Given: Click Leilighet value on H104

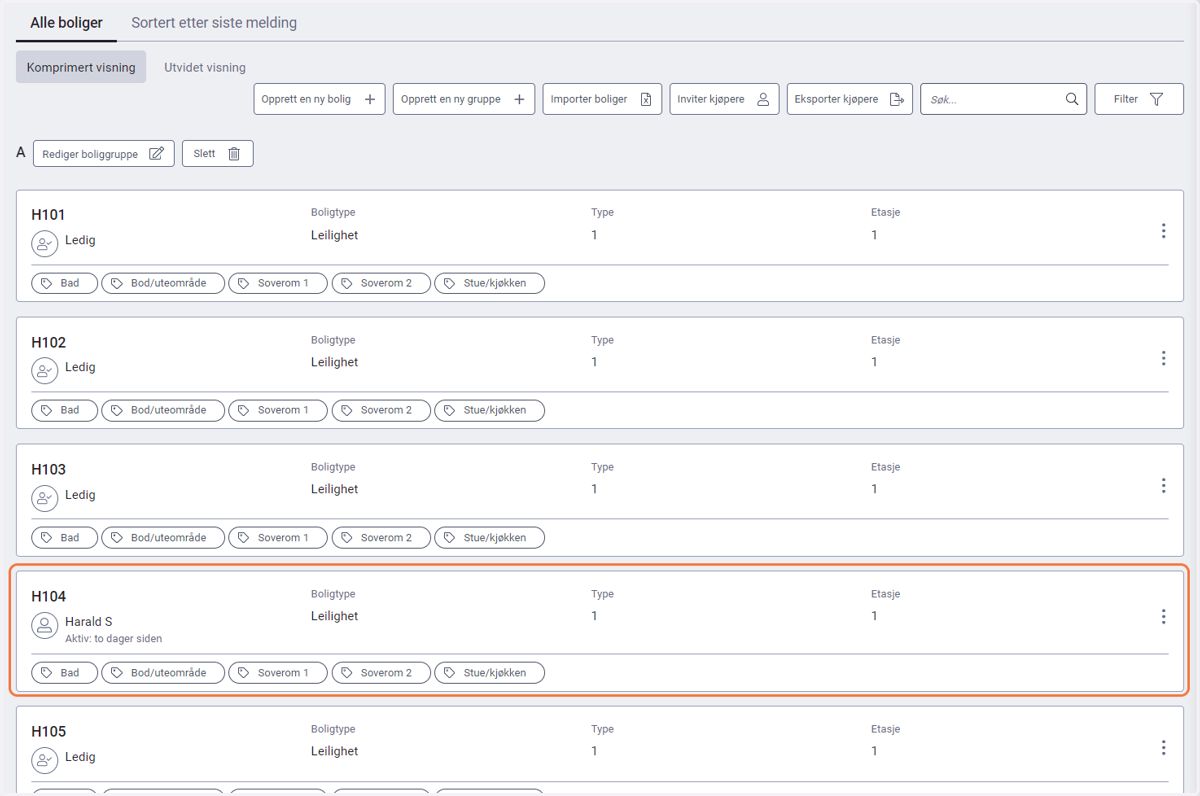Looking at the screenshot, I should click(x=334, y=616).
